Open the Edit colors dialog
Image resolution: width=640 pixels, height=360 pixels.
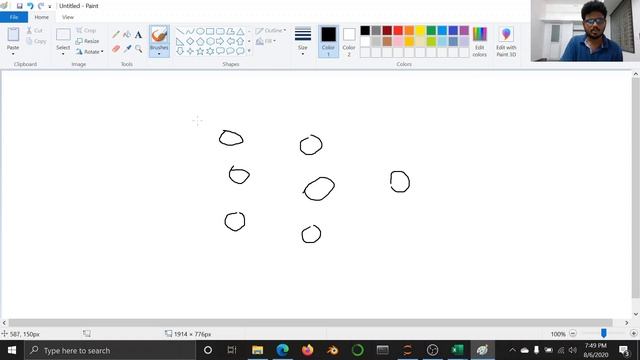[x=480, y=42]
